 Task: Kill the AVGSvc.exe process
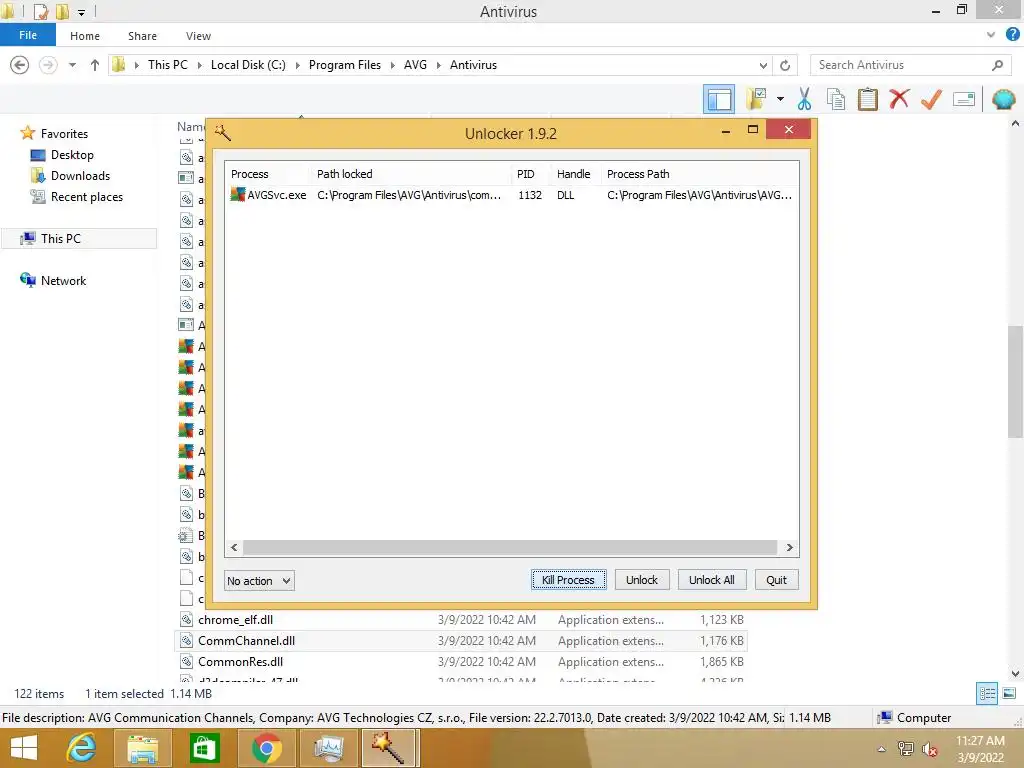click(x=568, y=580)
